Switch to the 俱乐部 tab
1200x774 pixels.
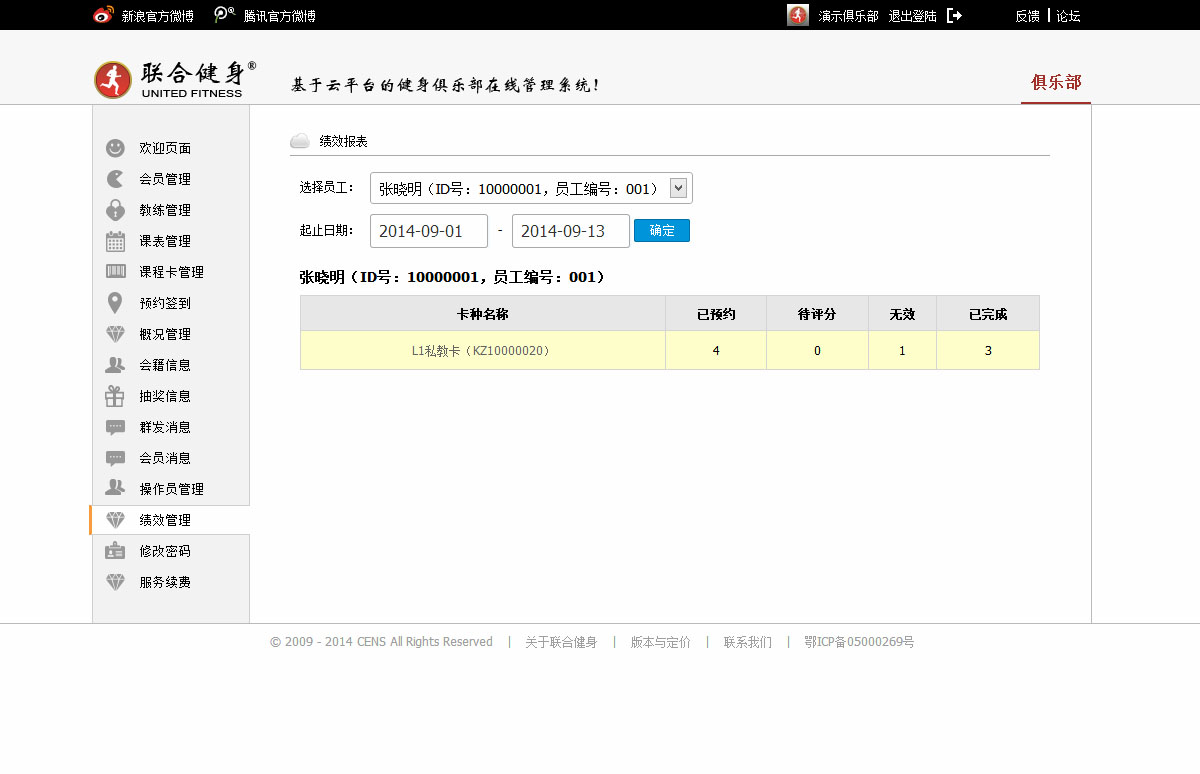1056,83
